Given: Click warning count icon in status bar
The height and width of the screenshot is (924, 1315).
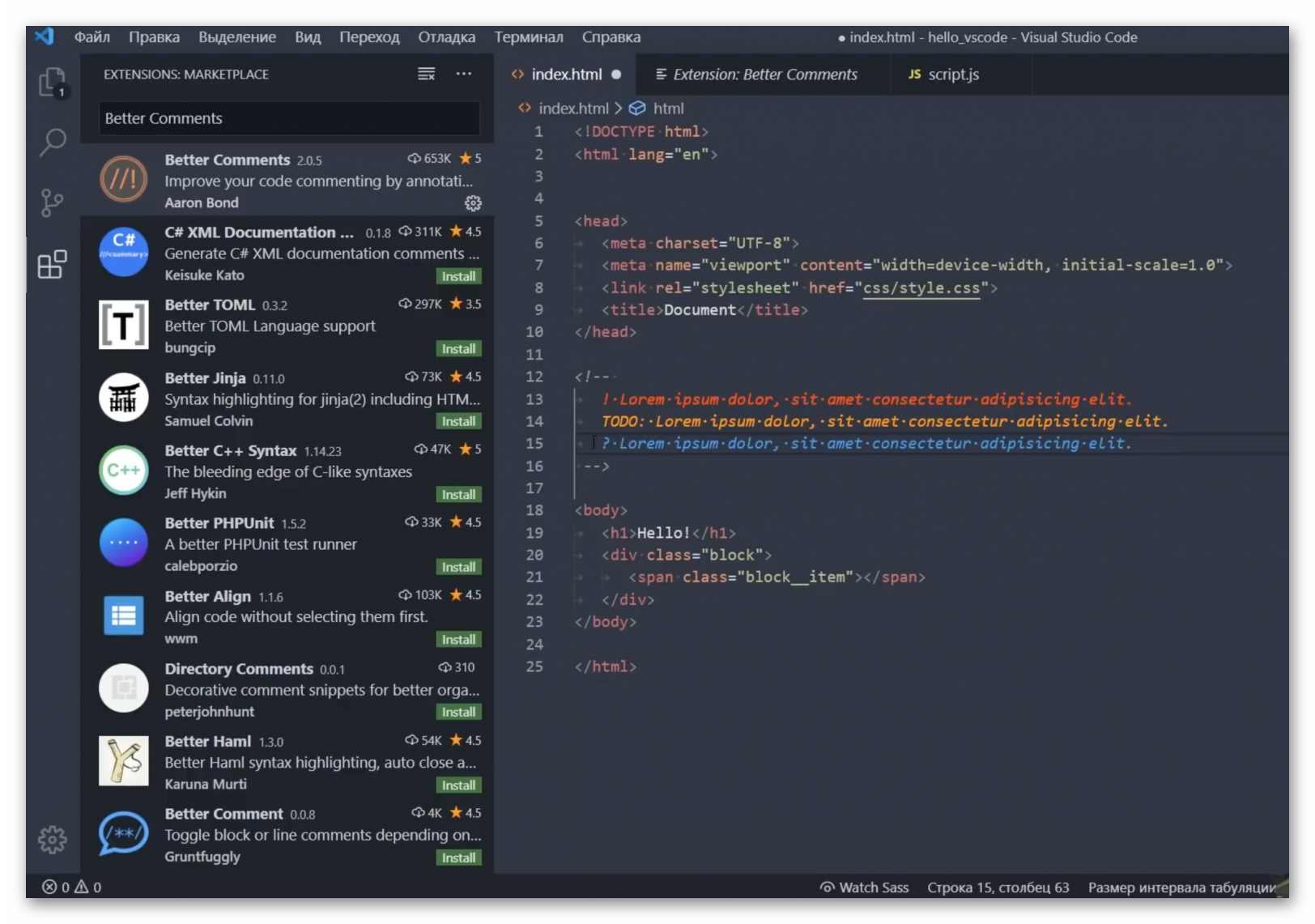Looking at the screenshot, I should point(81,887).
